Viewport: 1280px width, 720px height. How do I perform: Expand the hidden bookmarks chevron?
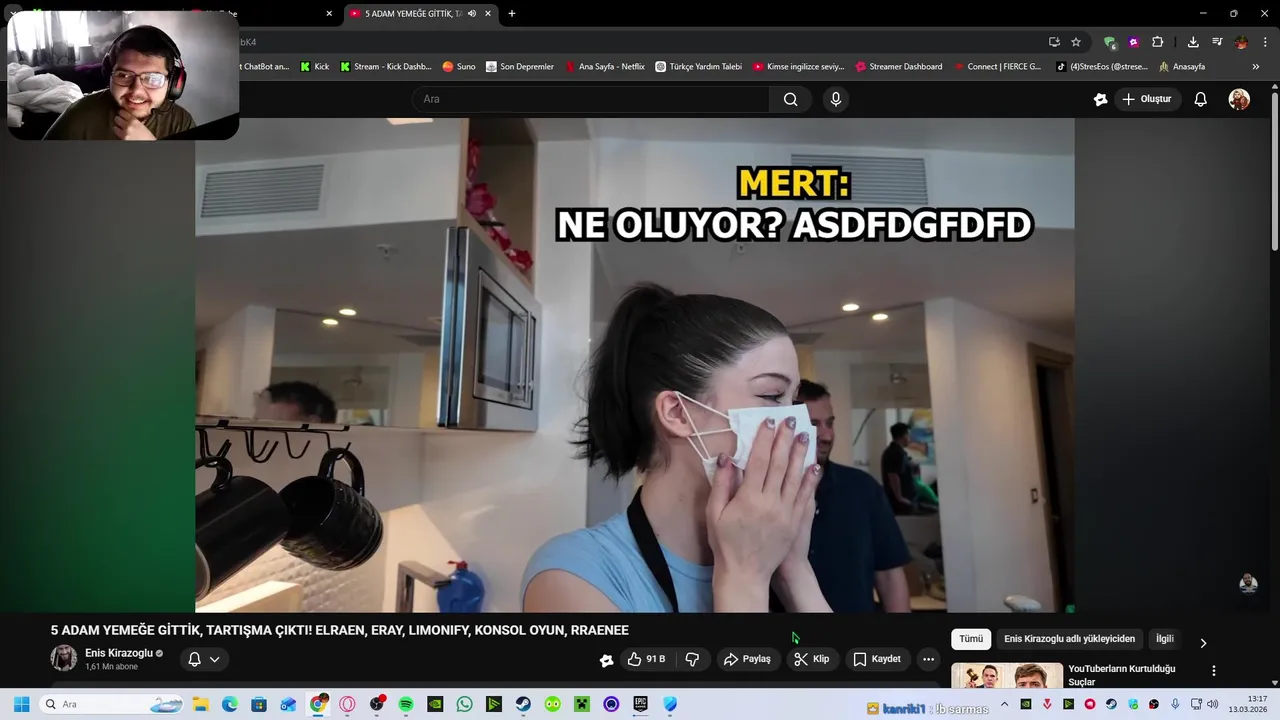coord(1256,67)
